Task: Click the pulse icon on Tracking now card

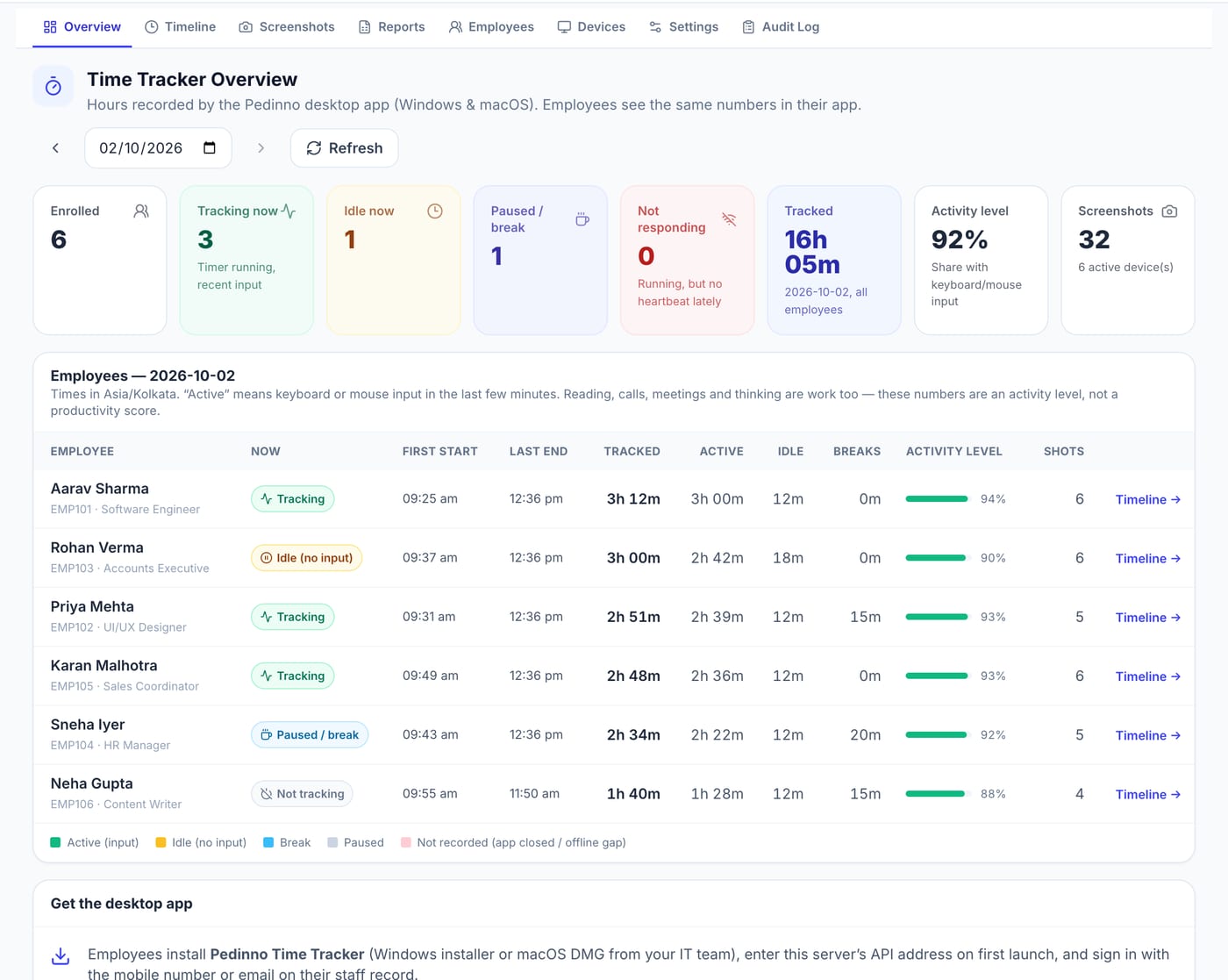Action: click(288, 211)
